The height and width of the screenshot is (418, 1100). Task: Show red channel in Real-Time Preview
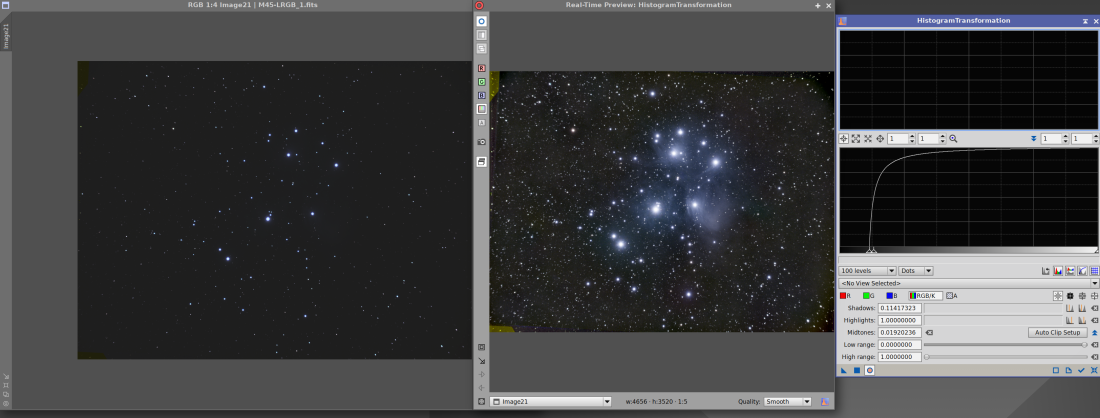tap(482, 69)
